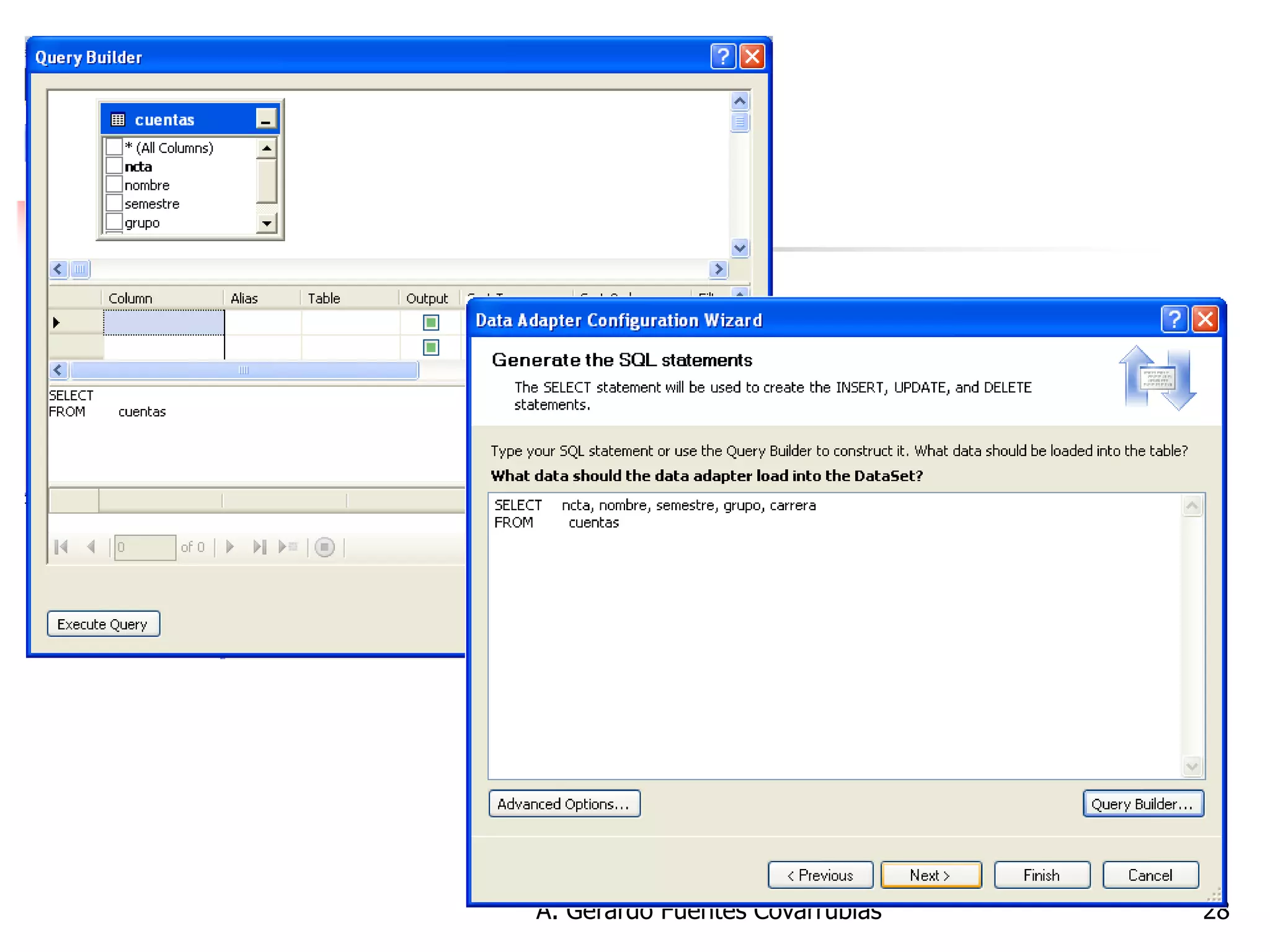Collapse the cuentas table window
Screen dimensions: 1270x952
click(266, 119)
